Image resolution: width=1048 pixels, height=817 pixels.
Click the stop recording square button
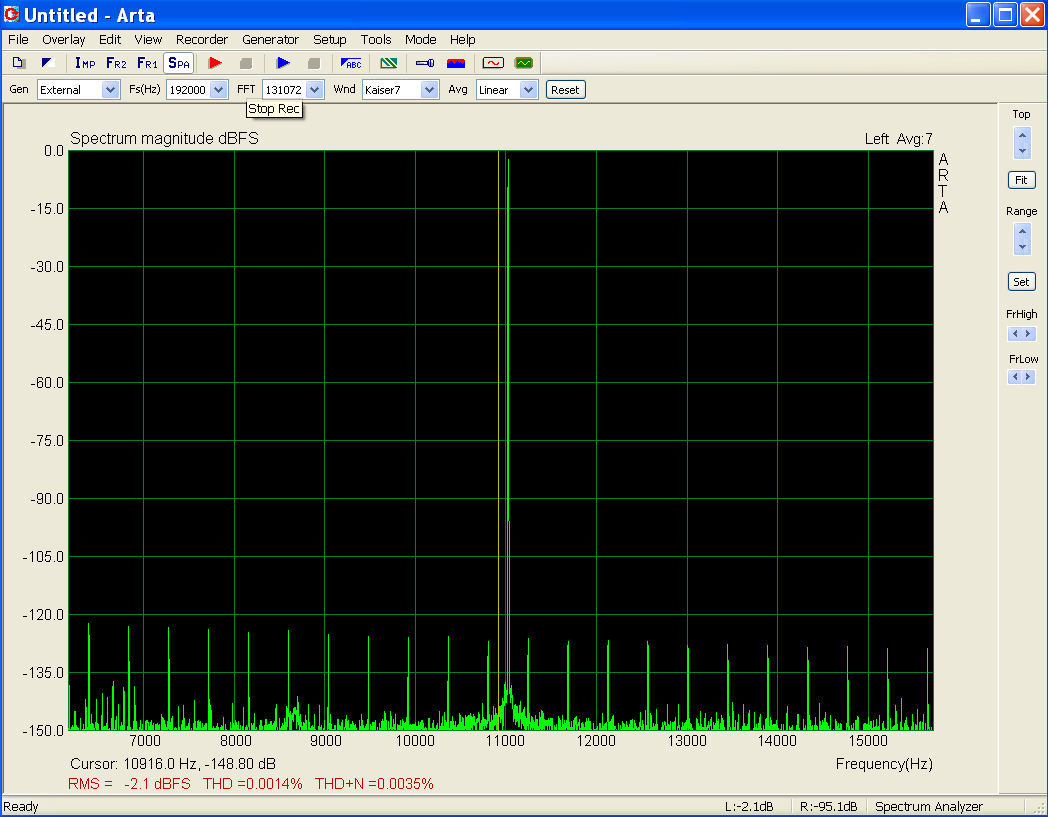(x=246, y=63)
